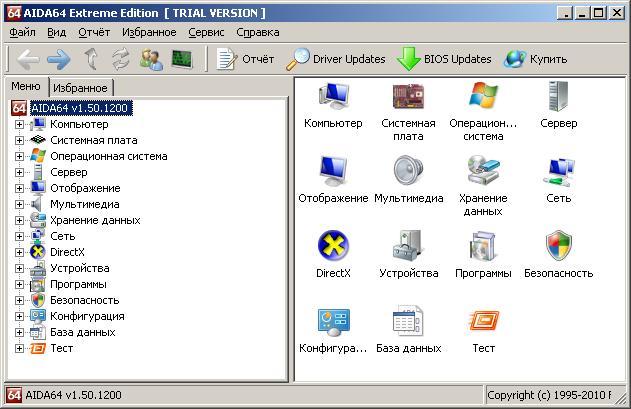The height and width of the screenshot is (409, 631).
Task: Expand the Устройства tree node
Action: tap(19, 269)
